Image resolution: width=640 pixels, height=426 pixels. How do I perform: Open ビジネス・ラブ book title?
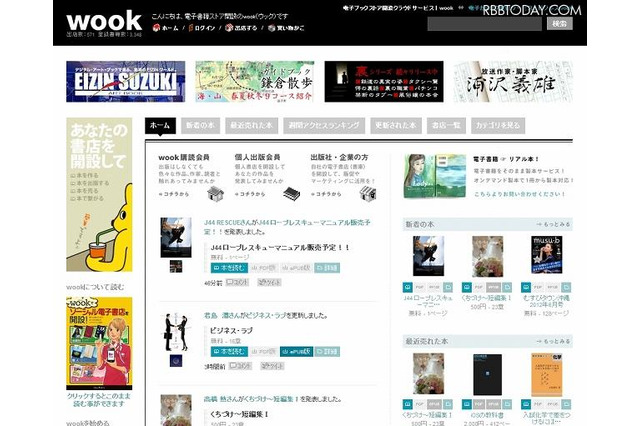click(231, 331)
